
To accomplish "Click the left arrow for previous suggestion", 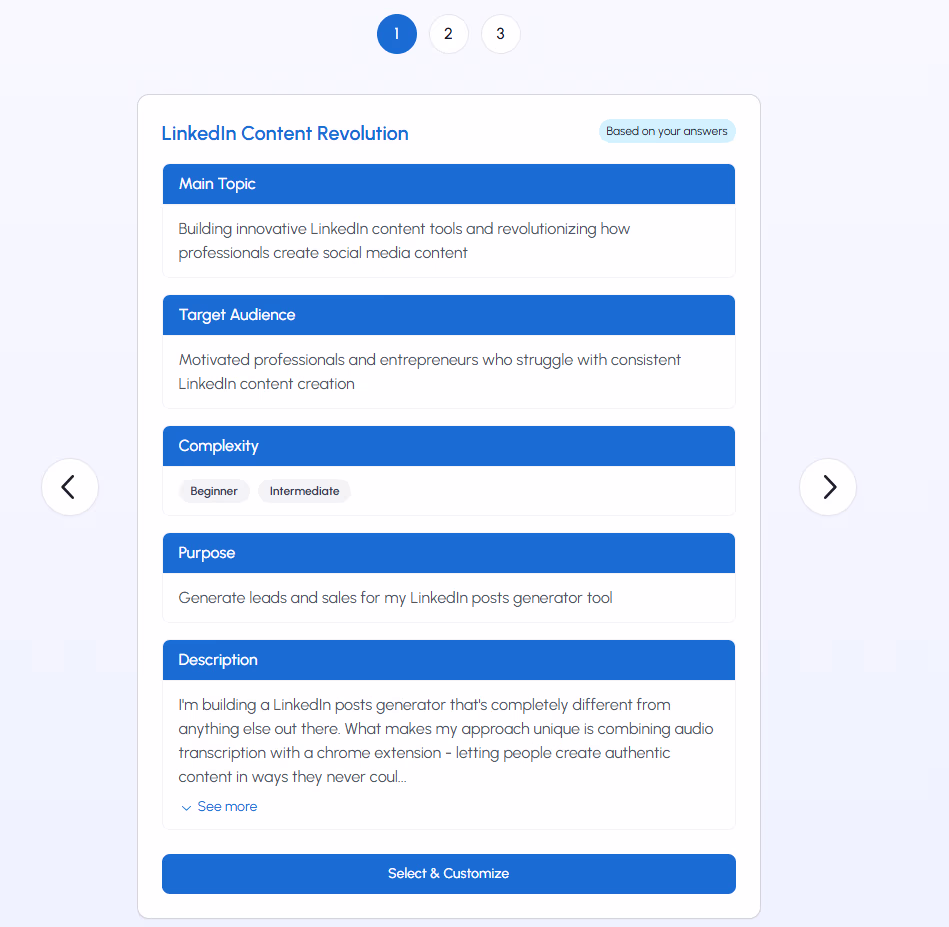I will point(70,487).
